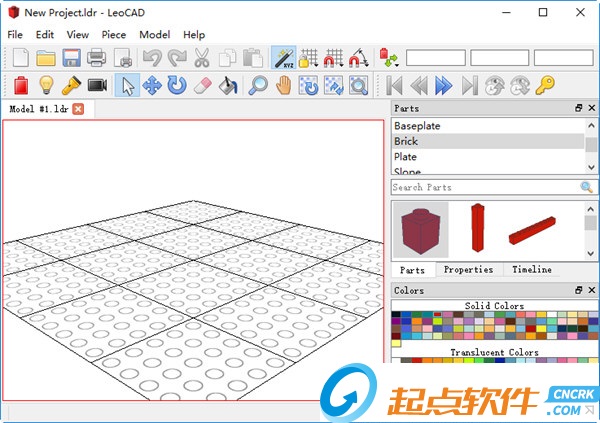Select the zoom magnifier tool
600x423 pixels.
[258, 85]
